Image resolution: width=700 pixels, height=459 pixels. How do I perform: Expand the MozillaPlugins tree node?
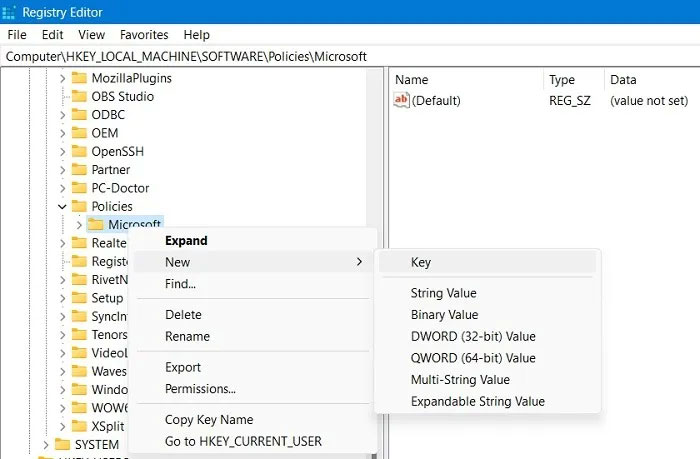click(62, 78)
